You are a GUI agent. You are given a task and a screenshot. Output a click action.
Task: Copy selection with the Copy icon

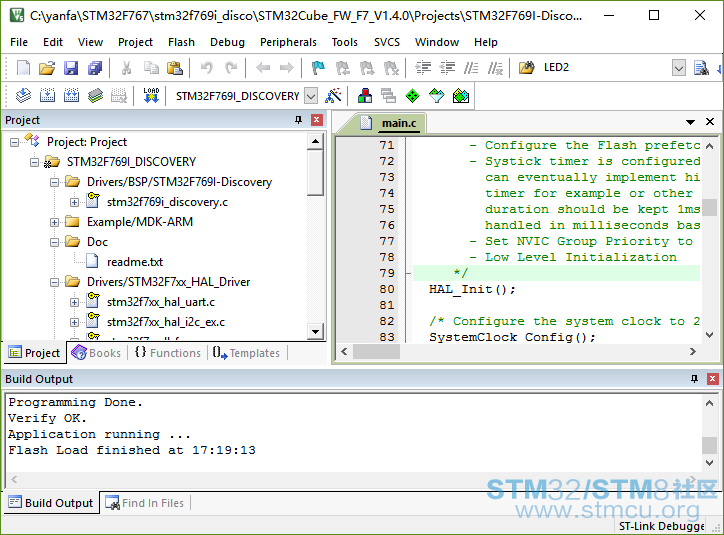pos(151,68)
